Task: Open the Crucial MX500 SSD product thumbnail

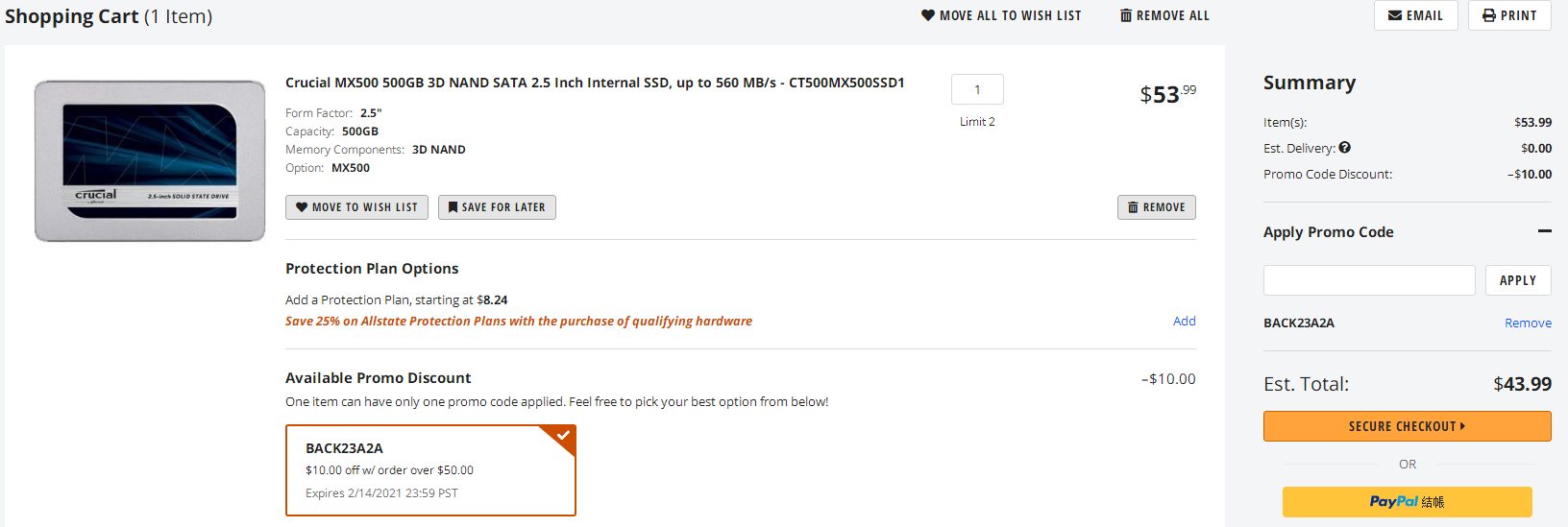Action: pos(150,161)
